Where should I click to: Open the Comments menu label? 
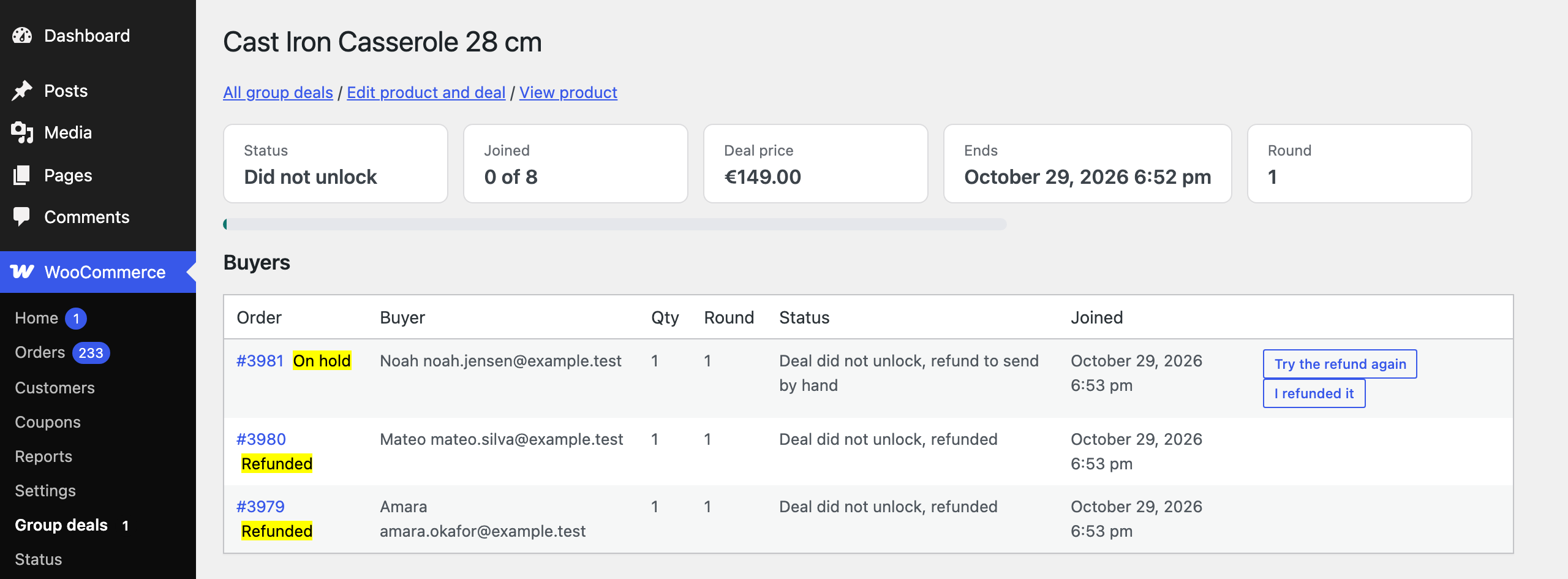[87, 217]
